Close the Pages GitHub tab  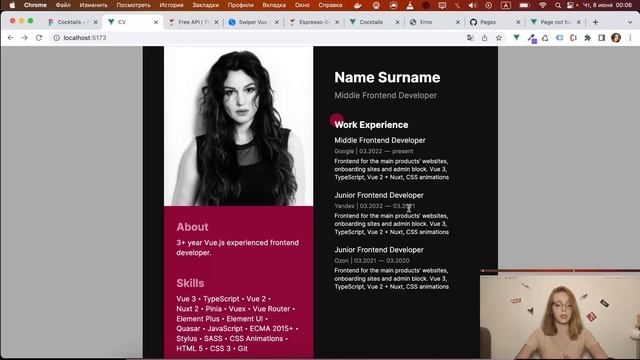tap(518, 22)
